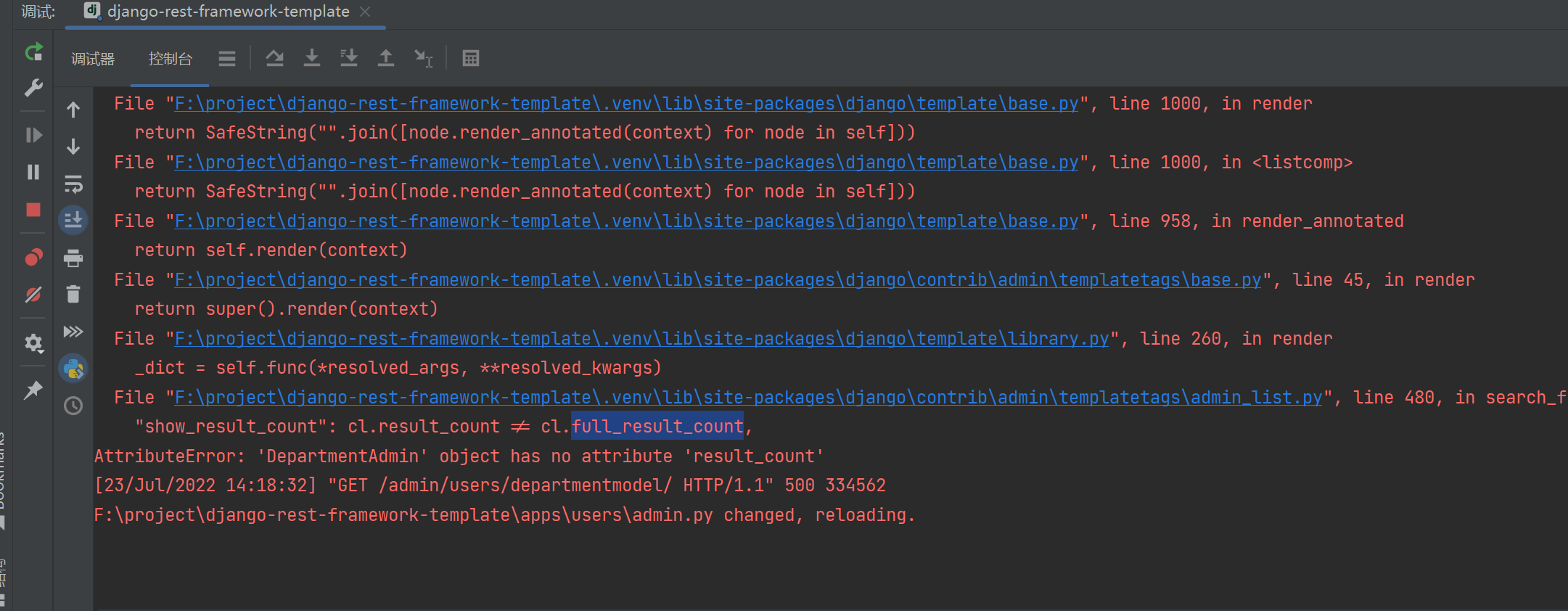Open the admin templatetags base.py link
The width and height of the screenshot is (1568, 611).
point(718,280)
